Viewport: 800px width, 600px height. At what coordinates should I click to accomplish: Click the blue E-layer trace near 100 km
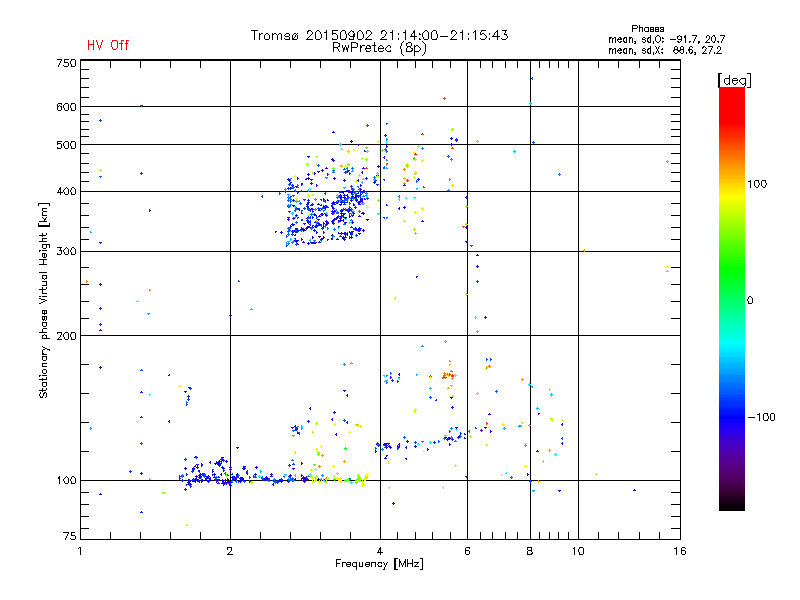(245, 477)
